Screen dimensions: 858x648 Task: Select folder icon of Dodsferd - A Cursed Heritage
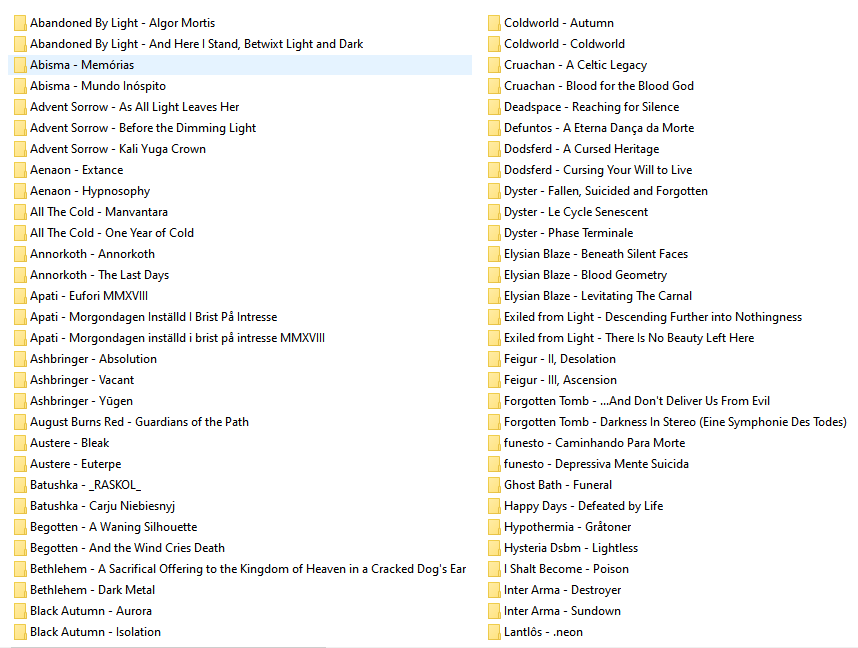coord(494,149)
